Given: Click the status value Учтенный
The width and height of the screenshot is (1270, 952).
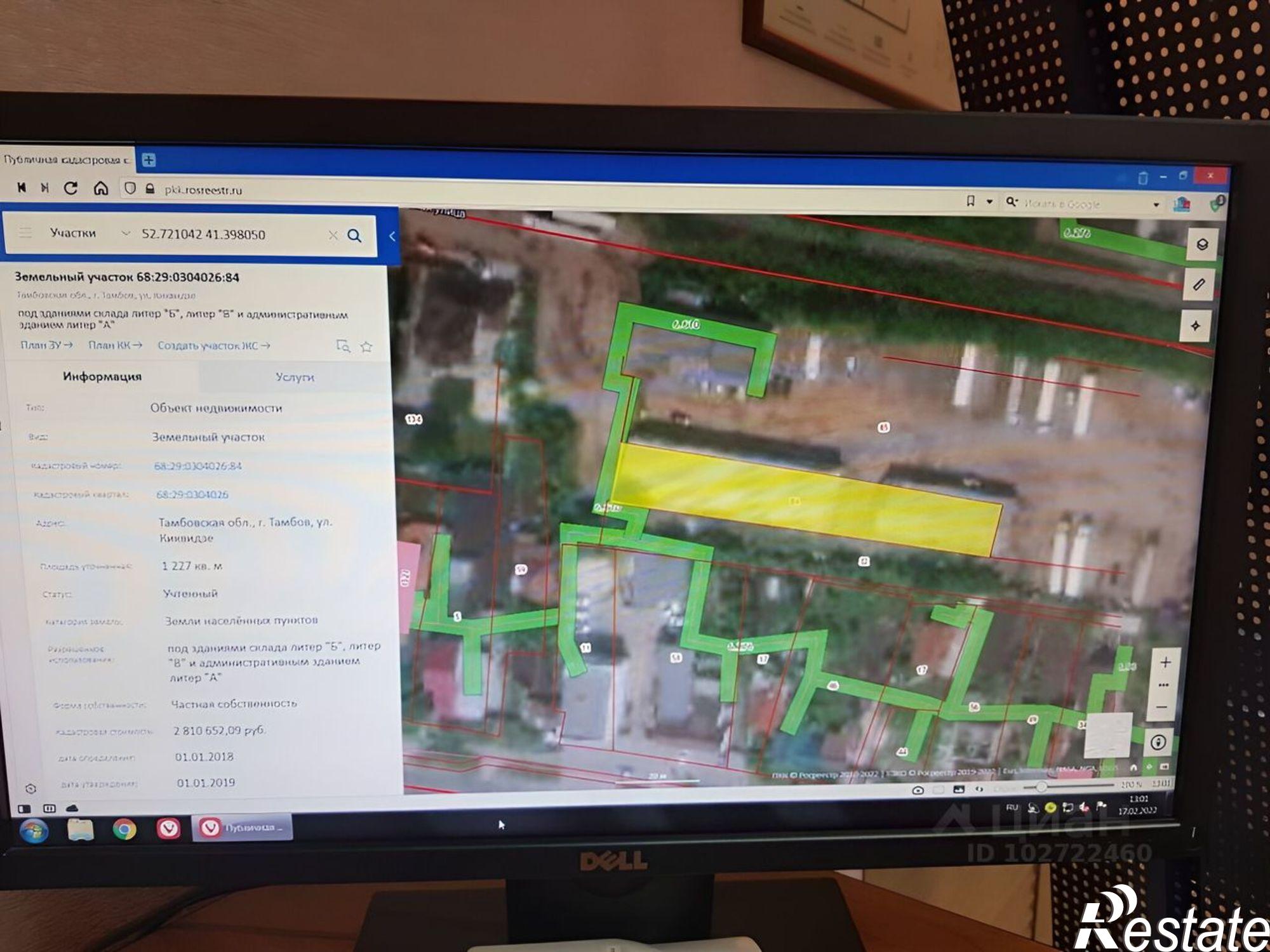Looking at the screenshot, I should coord(190,593).
